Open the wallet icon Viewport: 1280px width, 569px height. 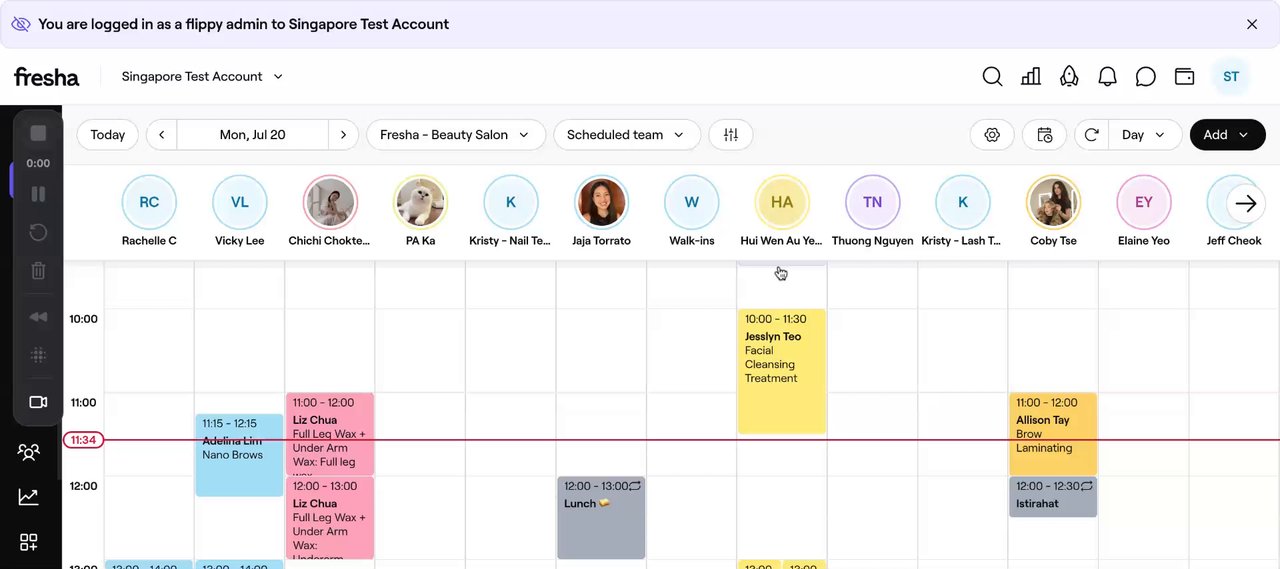point(1184,77)
